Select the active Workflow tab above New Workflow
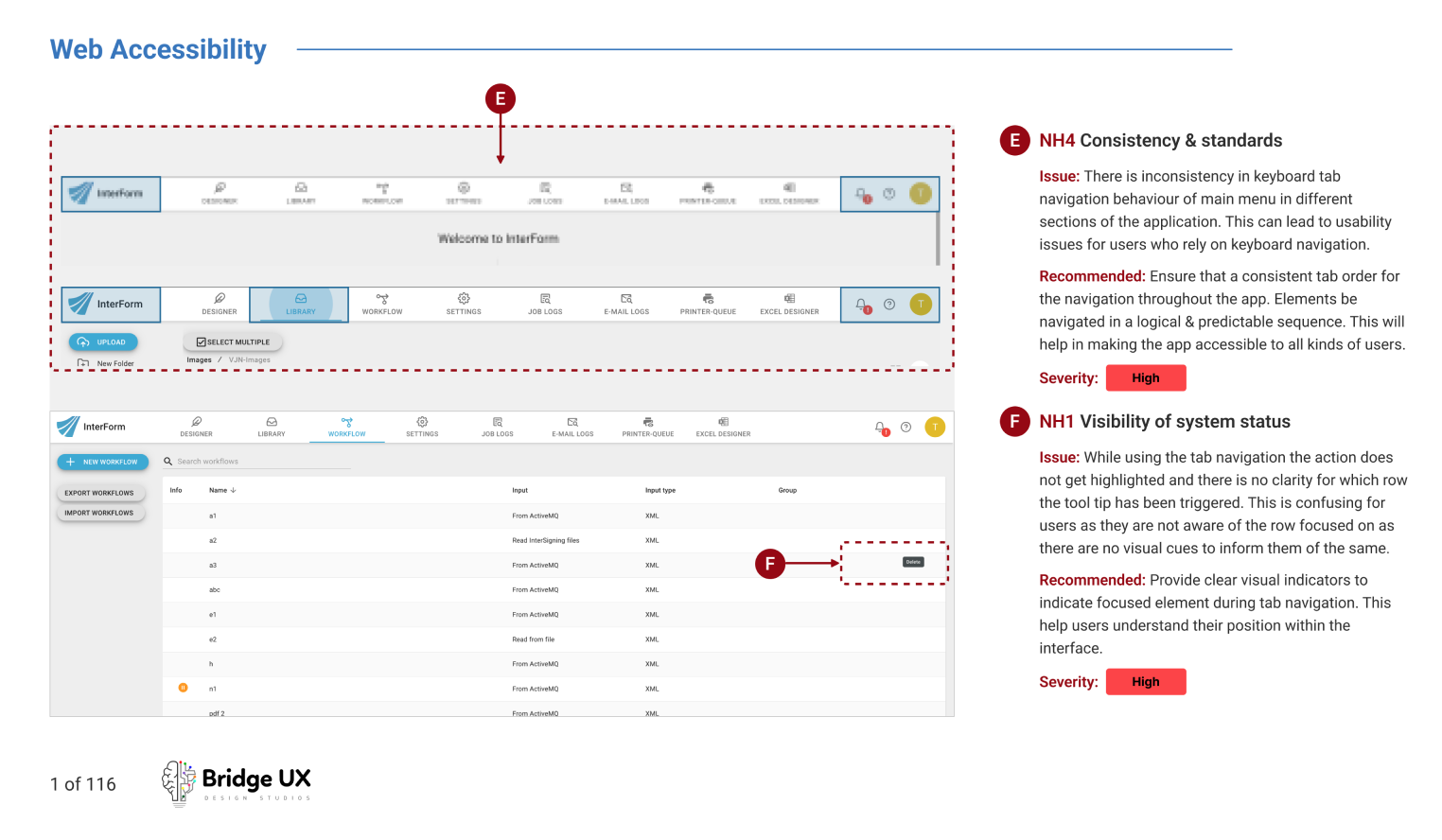The image size is (1442, 840). 346,427
